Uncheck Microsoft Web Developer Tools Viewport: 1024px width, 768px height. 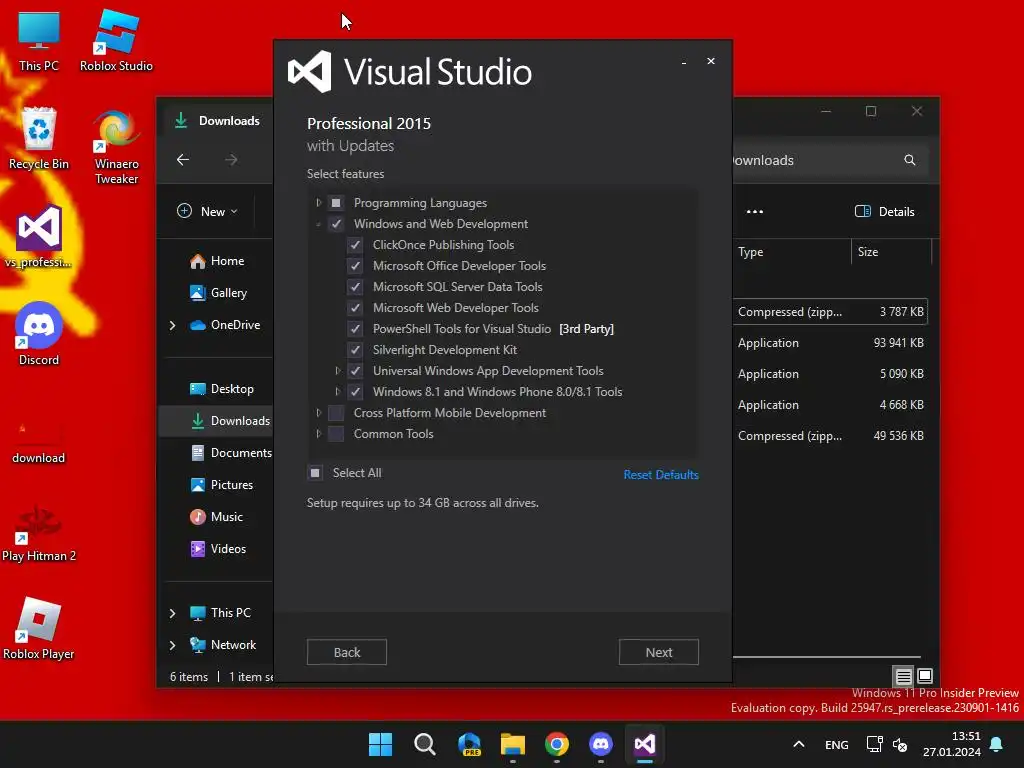tap(355, 308)
